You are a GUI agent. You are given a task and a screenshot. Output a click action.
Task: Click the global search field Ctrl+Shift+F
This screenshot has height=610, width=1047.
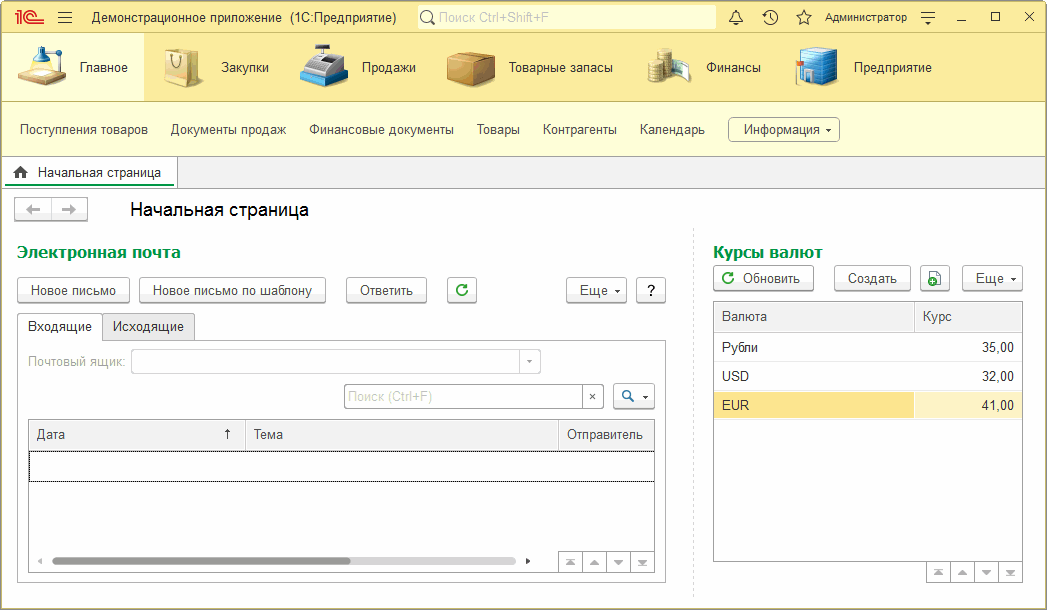(560, 17)
